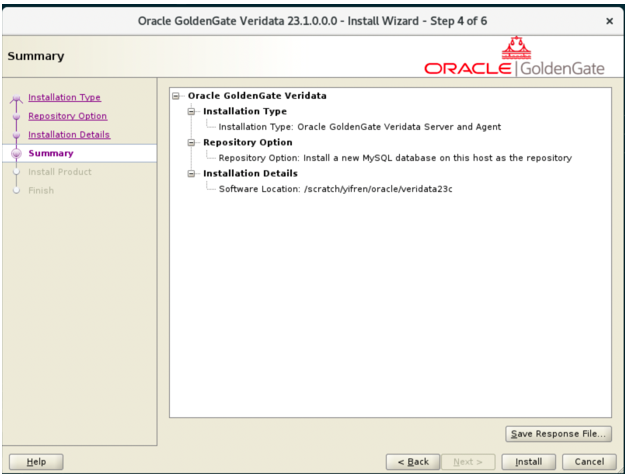The width and height of the screenshot is (625, 475).
Task: Go back with the Back button
Action: [x=413, y=462]
